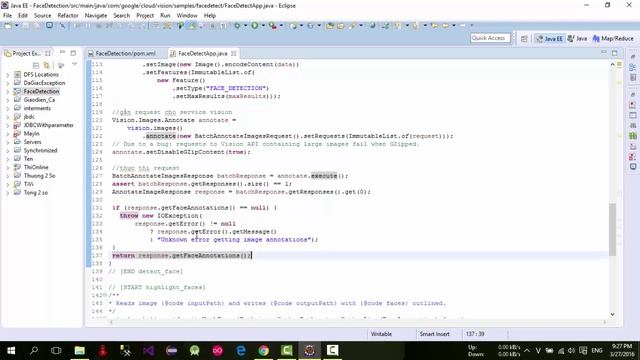640x360 pixels.
Task: Open the File menu
Action: 7,16
